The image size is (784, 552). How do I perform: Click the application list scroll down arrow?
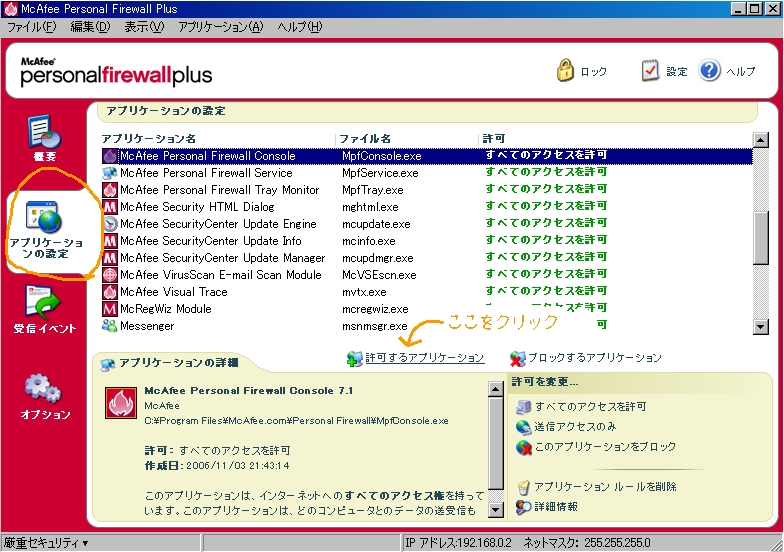[760, 326]
